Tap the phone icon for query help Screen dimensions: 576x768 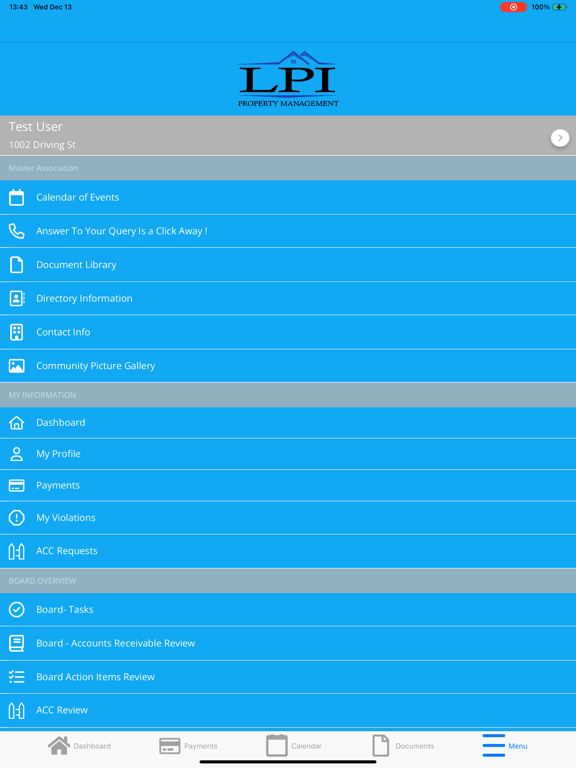coord(17,231)
